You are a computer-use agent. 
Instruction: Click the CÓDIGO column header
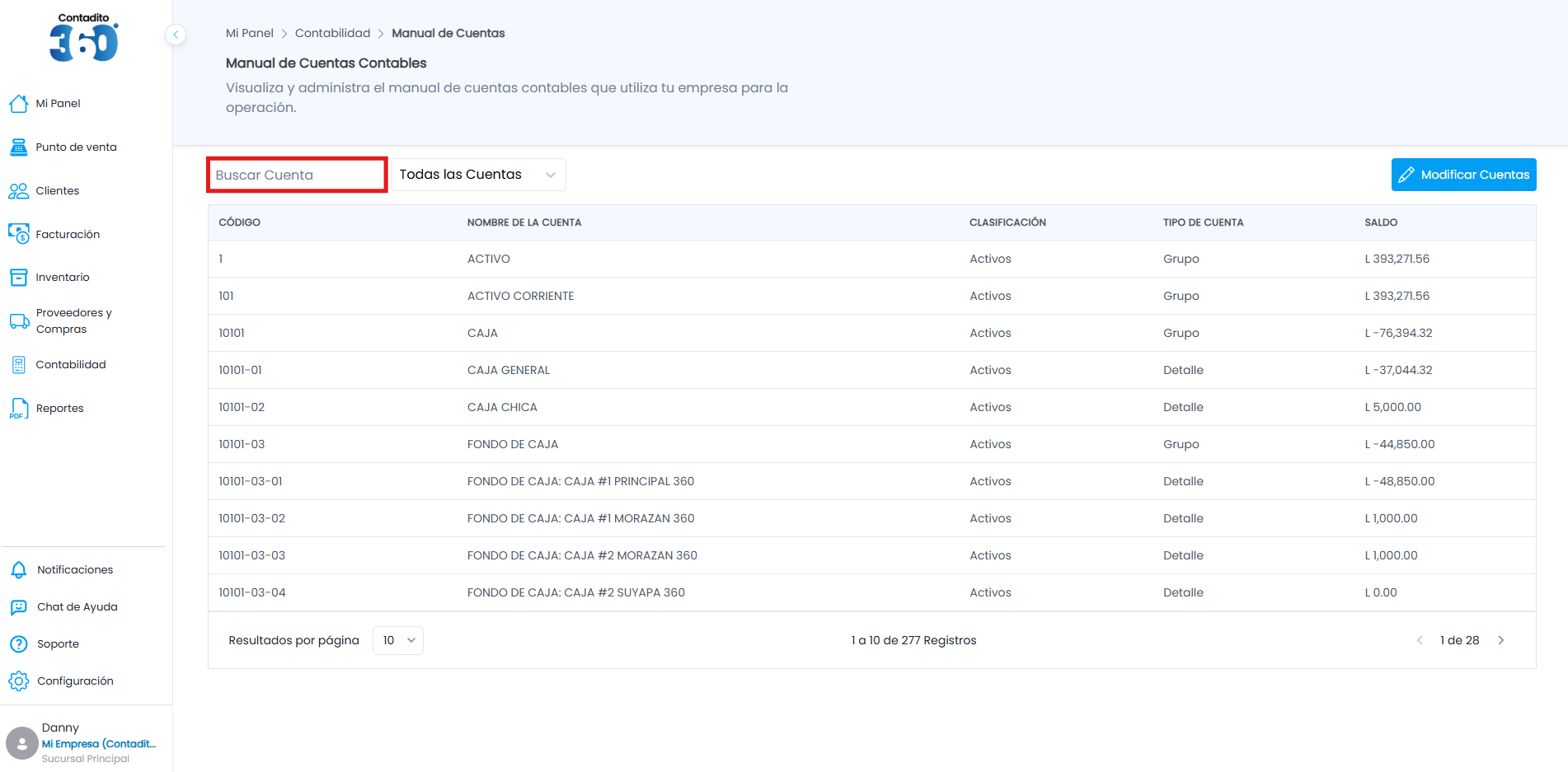point(239,222)
